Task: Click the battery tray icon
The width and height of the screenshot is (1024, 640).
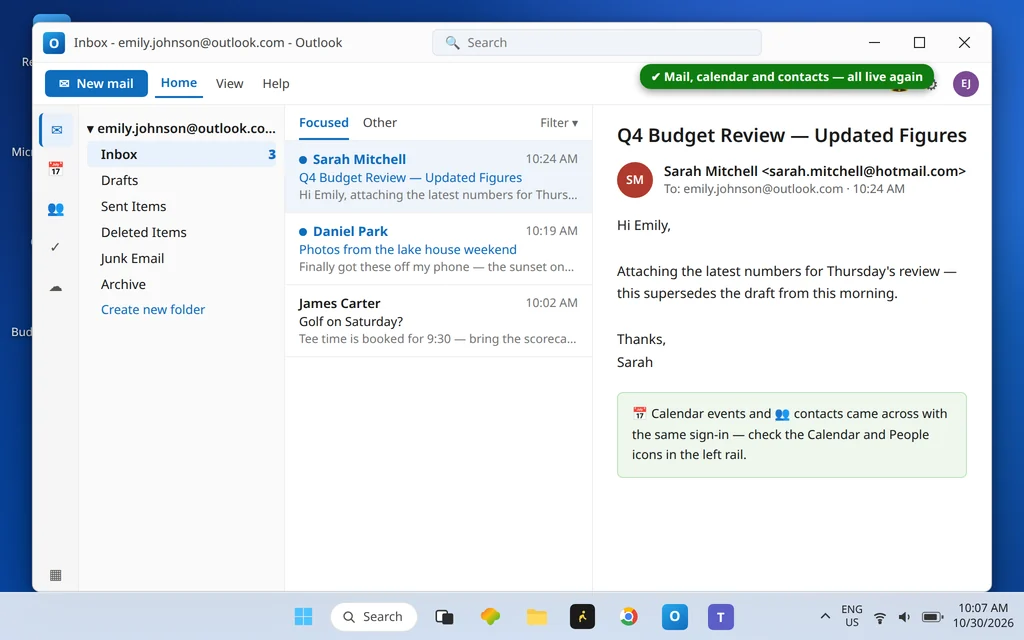Action: point(932,617)
